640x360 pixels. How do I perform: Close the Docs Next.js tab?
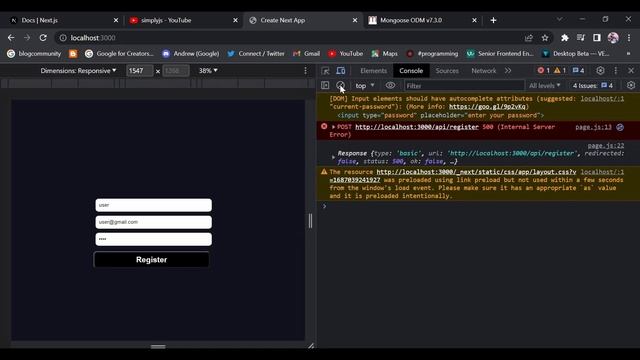pos(116,20)
